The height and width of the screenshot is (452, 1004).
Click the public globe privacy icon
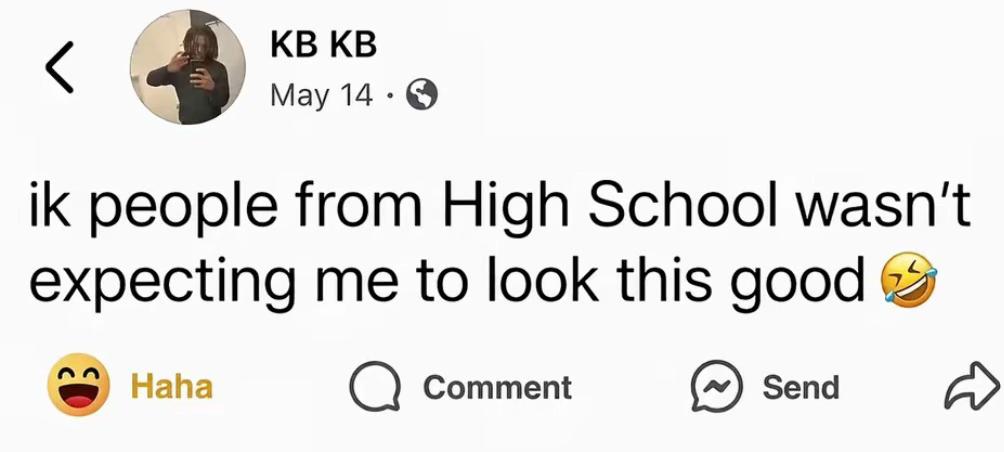(423, 96)
